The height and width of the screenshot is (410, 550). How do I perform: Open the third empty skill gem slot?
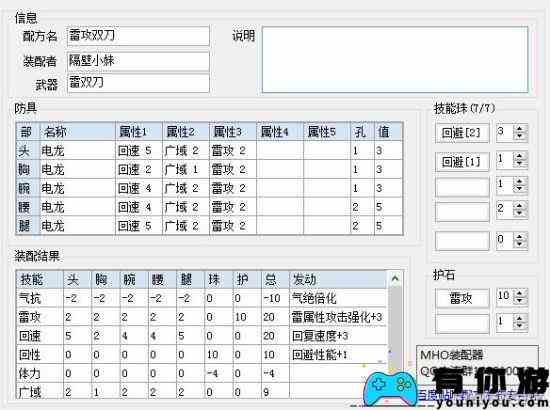462,187
